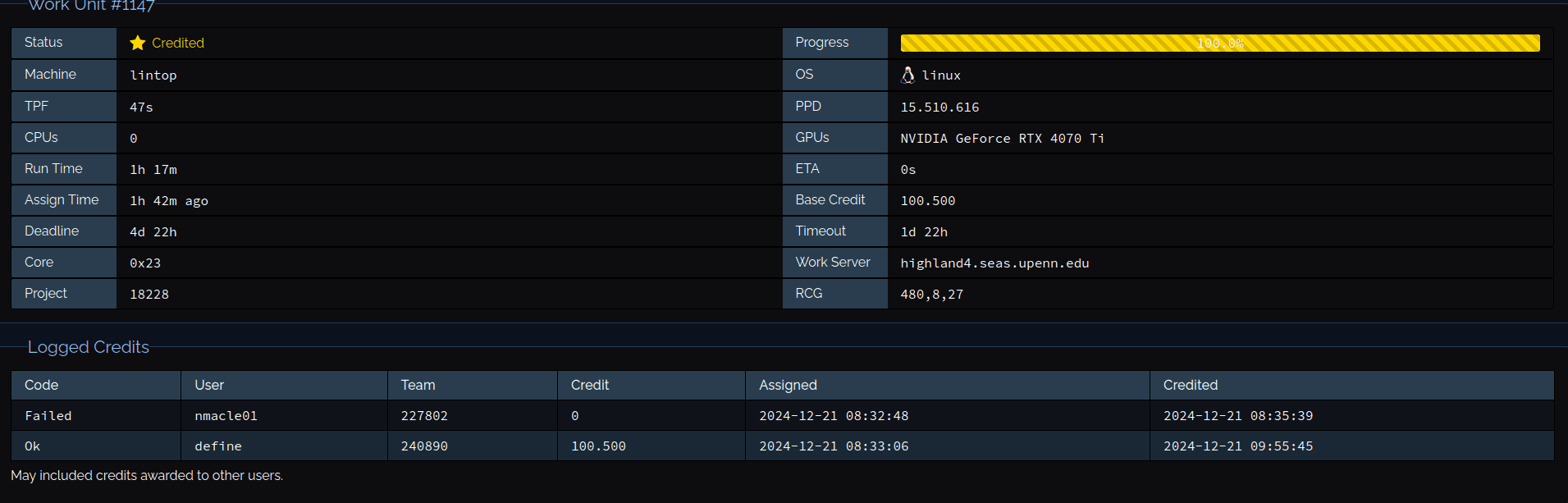This screenshot has width=1568, height=503.
Task: Click the NVIDIA GeForce RTX 4070 Ti value
Action: pyautogui.click(x=1002, y=139)
